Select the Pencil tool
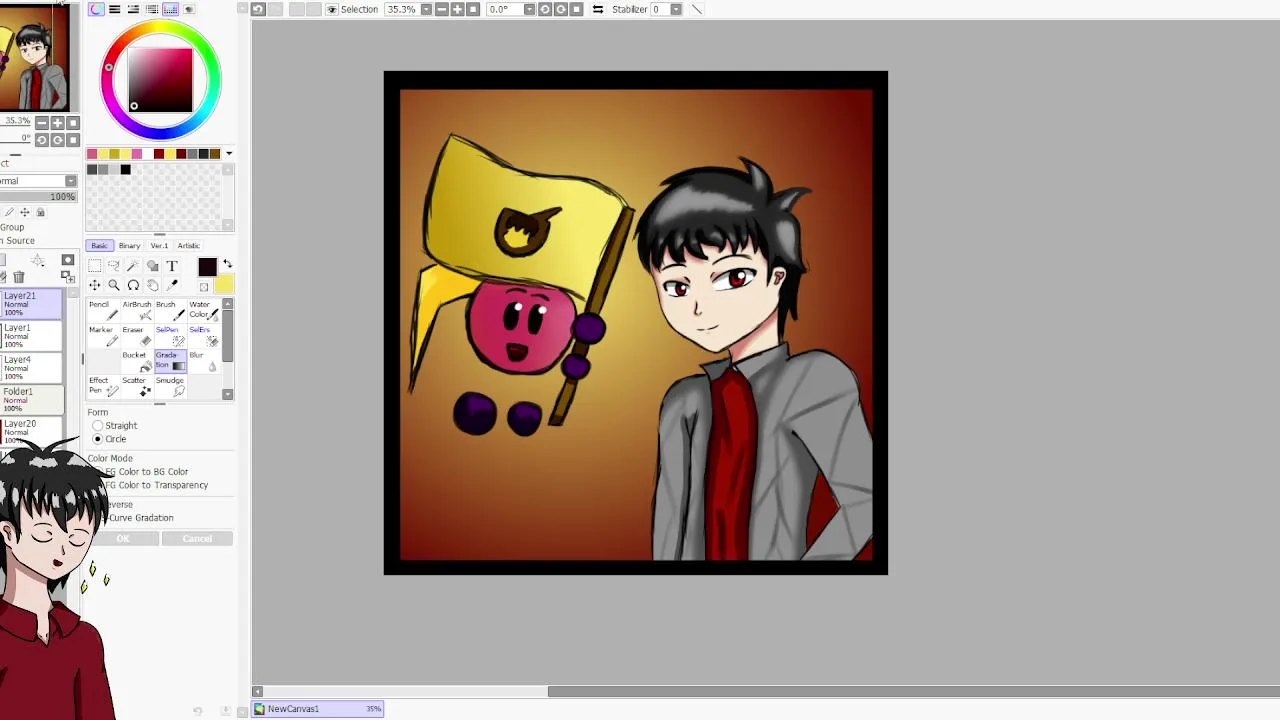Viewport: 1280px width, 720px height. (104, 311)
